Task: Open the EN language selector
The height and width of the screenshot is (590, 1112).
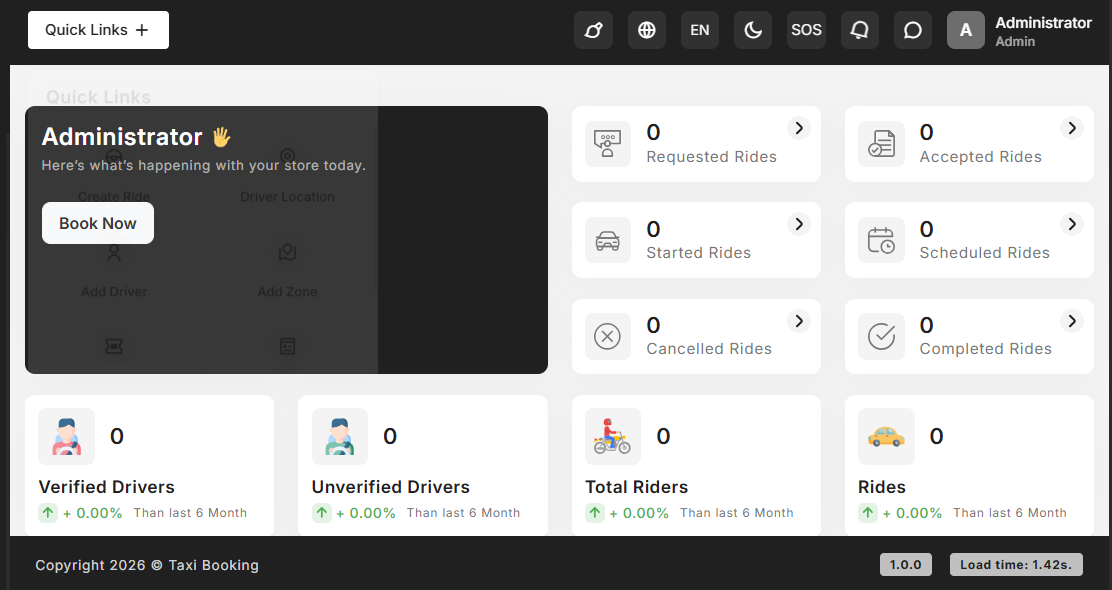Action: 700,30
